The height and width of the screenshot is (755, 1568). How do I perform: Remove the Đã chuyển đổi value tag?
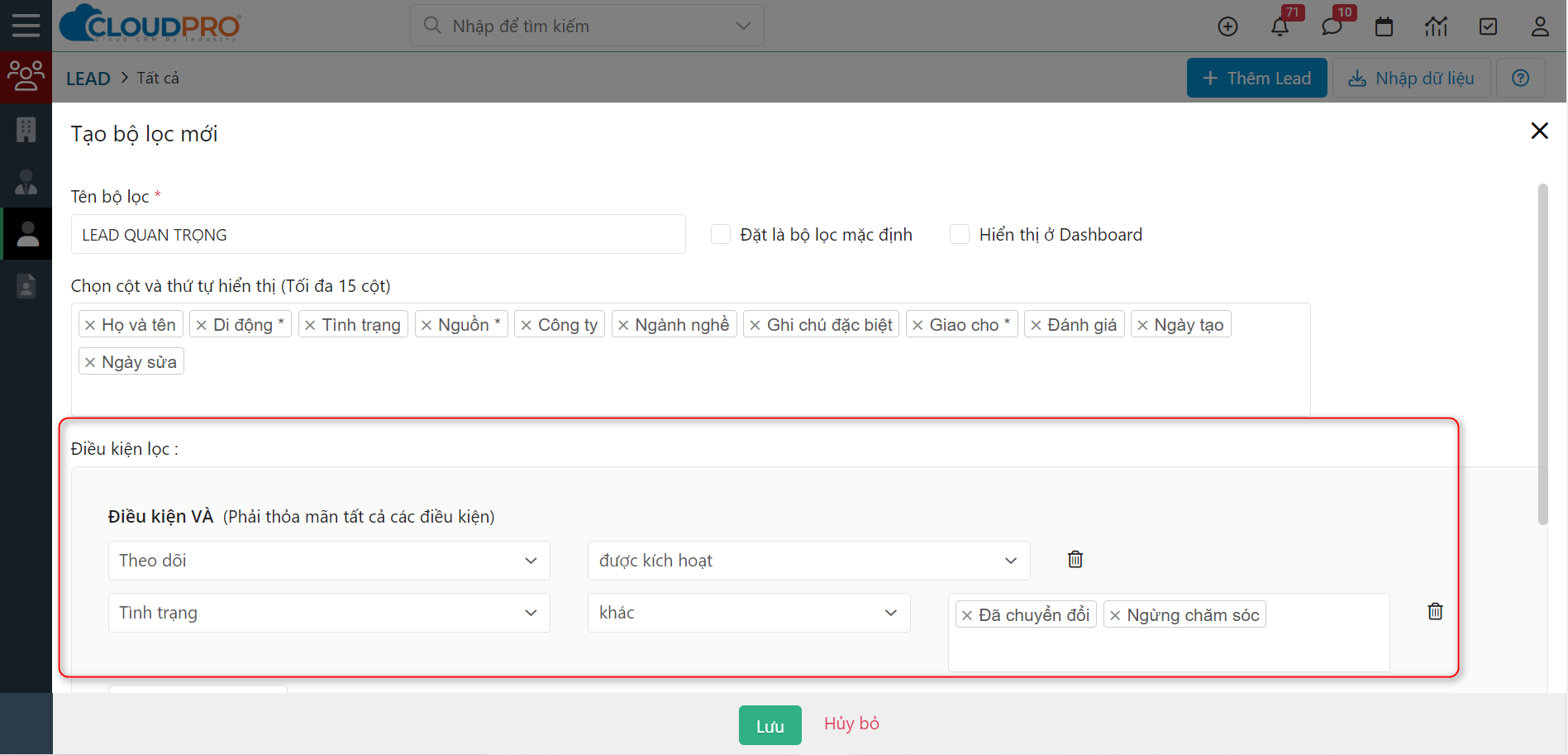[966, 615]
